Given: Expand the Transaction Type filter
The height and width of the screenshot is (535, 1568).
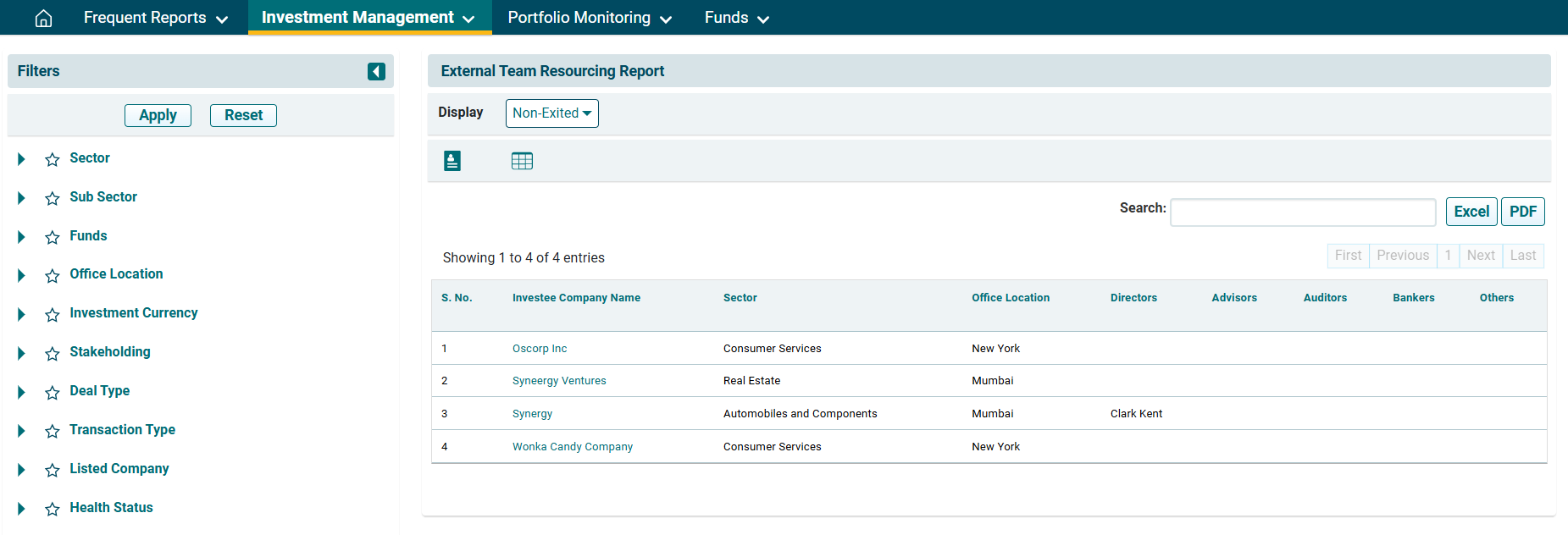Looking at the screenshot, I should tap(21, 431).
